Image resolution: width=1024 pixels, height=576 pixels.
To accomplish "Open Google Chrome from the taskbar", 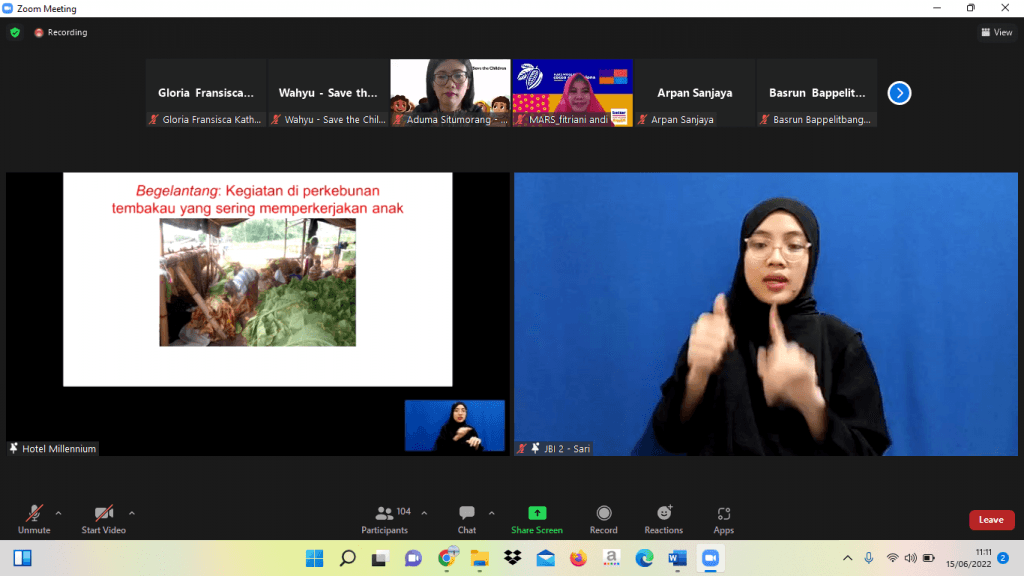I will click(x=447, y=558).
